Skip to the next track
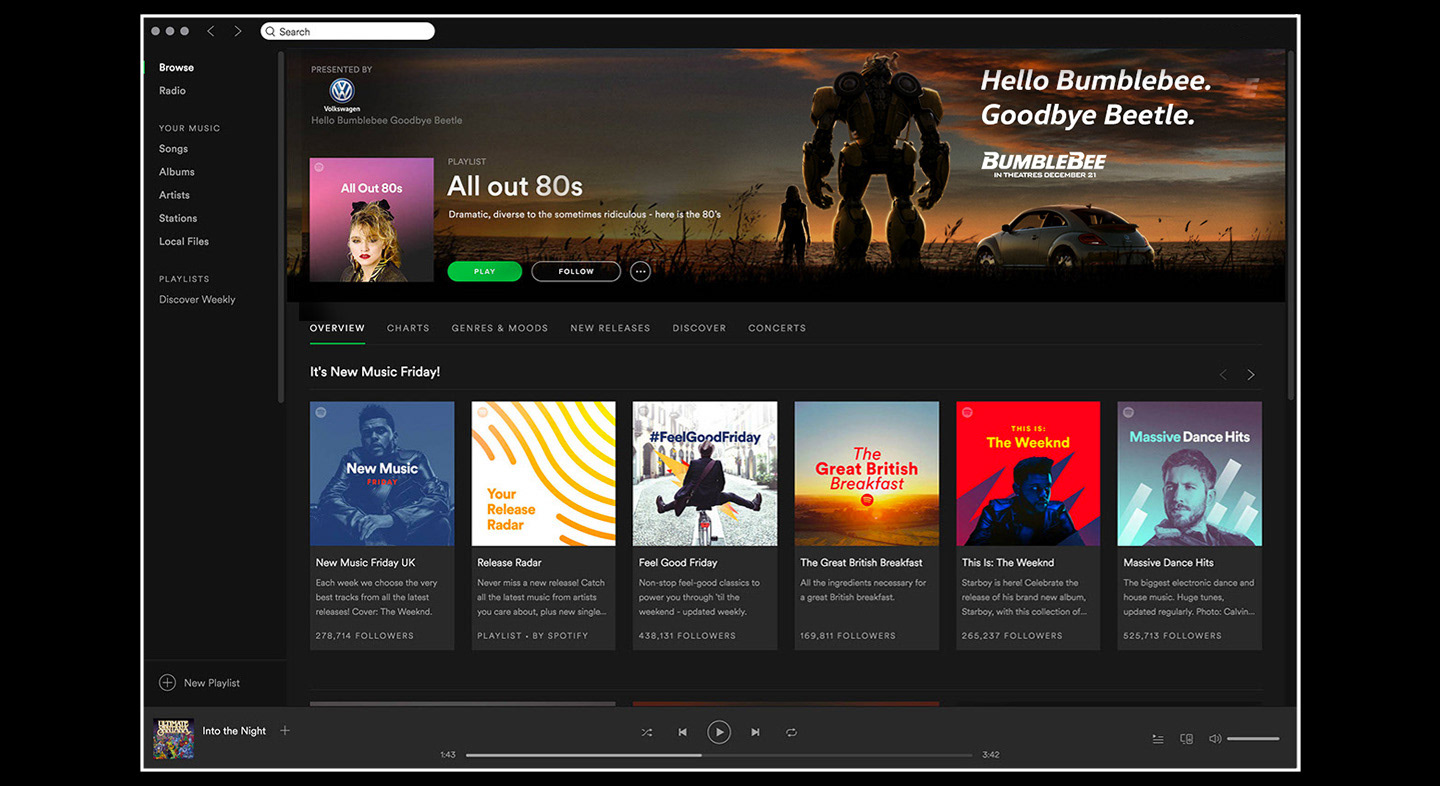The width and height of the screenshot is (1440, 786). coord(755,733)
